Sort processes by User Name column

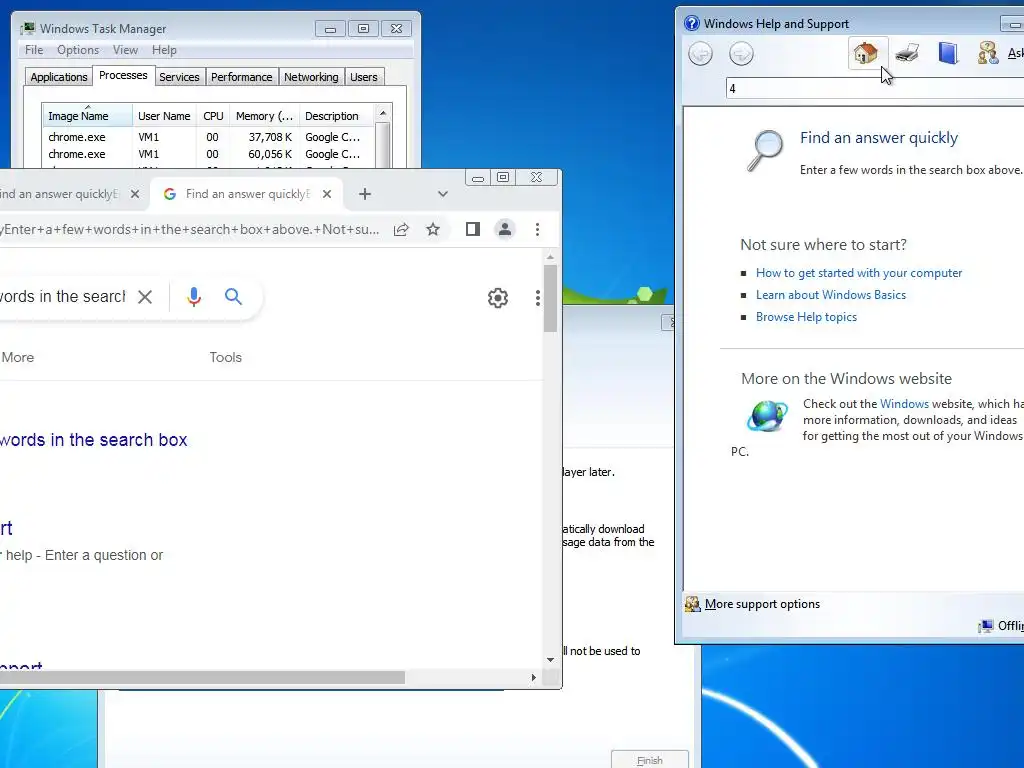[x=164, y=116]
